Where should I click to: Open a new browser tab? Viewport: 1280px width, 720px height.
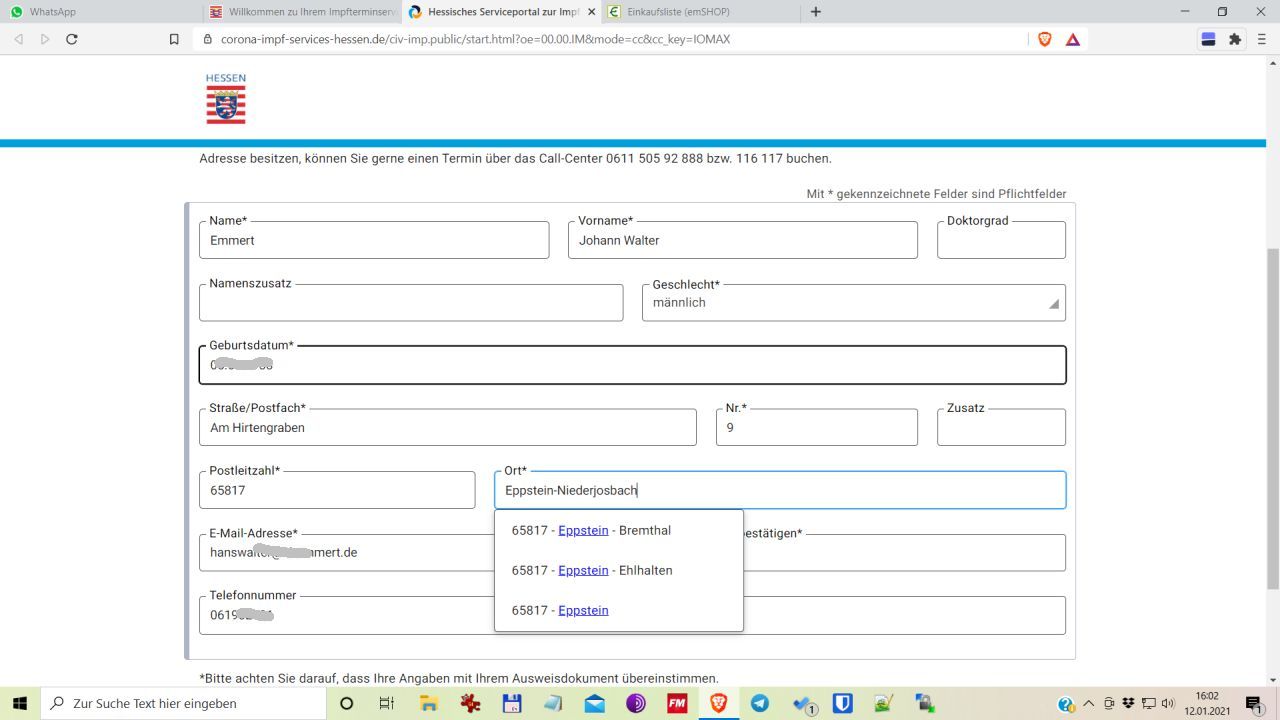816,12
